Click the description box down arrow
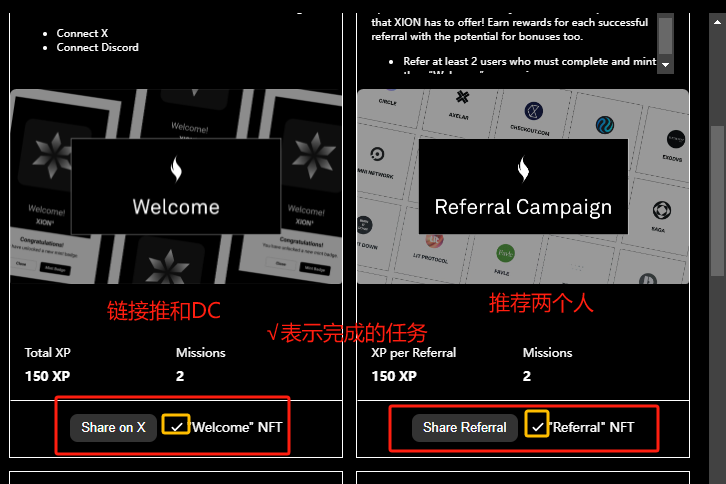 (665, 65)
